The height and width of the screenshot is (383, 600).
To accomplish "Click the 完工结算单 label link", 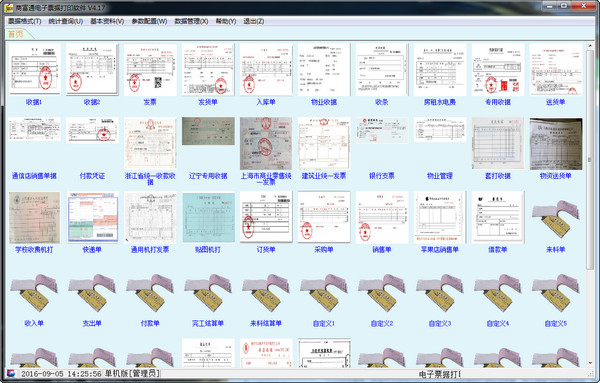I will point(208,324).
